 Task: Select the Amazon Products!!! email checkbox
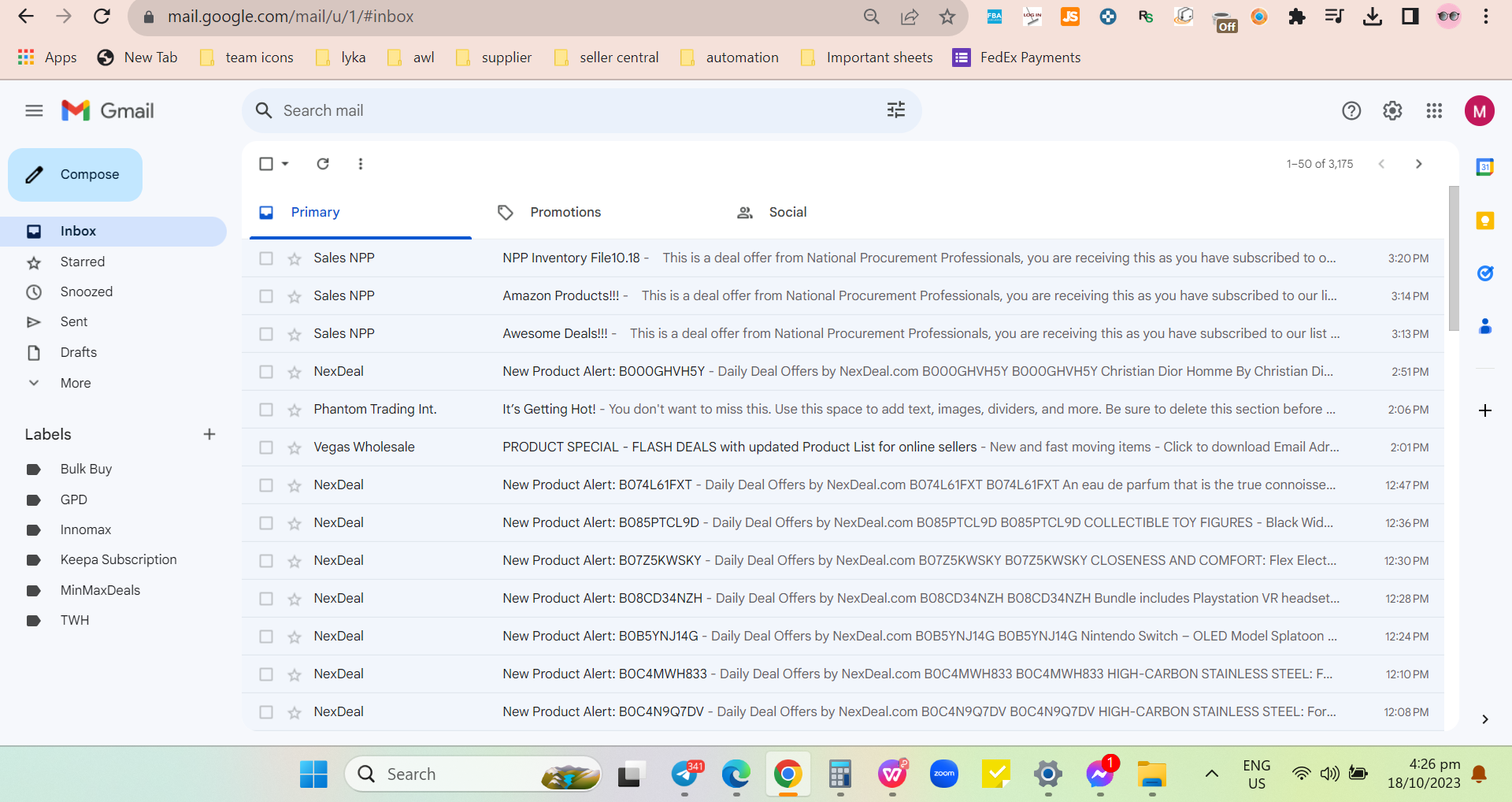pyautogui.click(x=266, y=296)
